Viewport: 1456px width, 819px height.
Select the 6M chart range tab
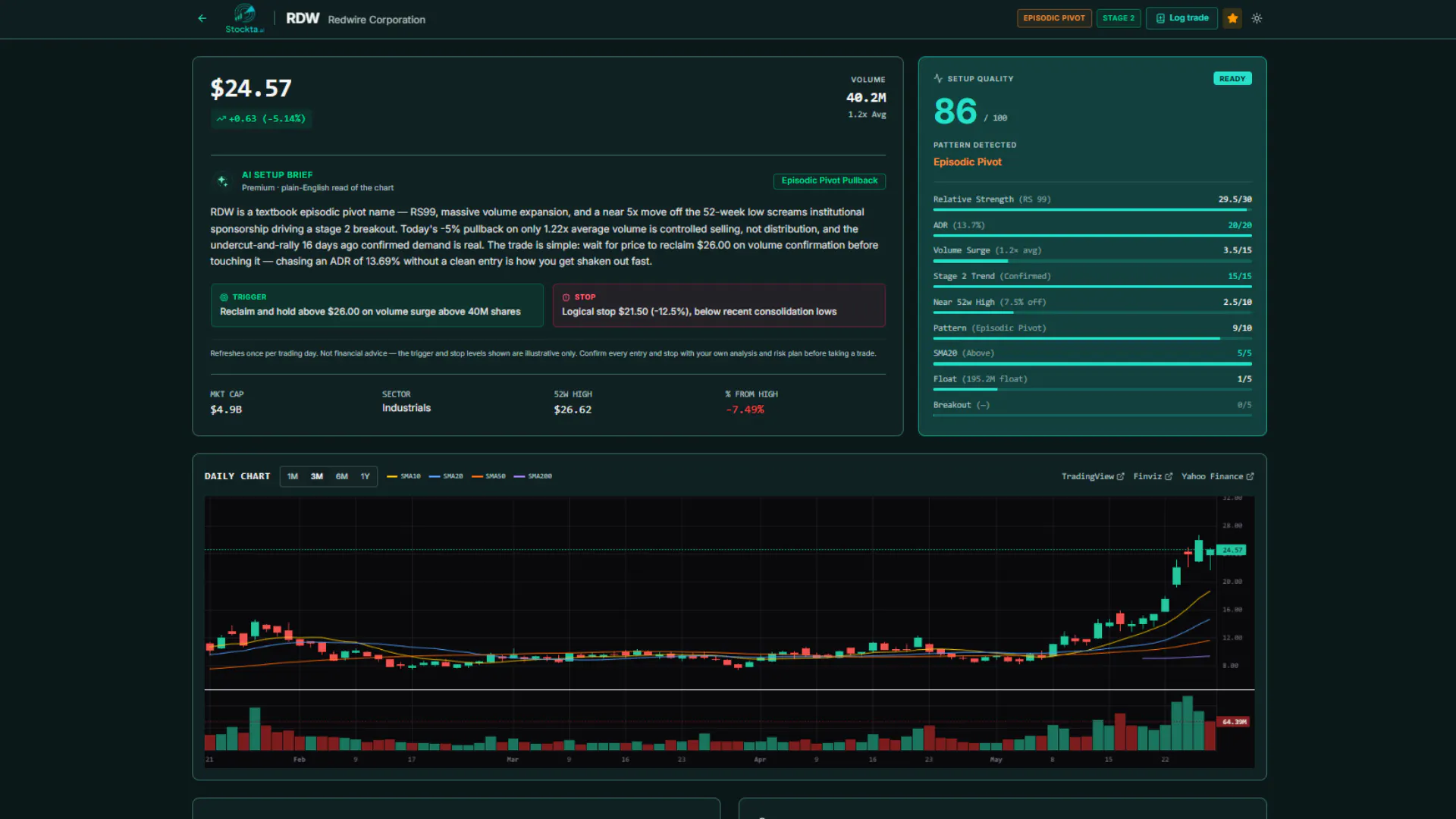(x=342, y=476)
